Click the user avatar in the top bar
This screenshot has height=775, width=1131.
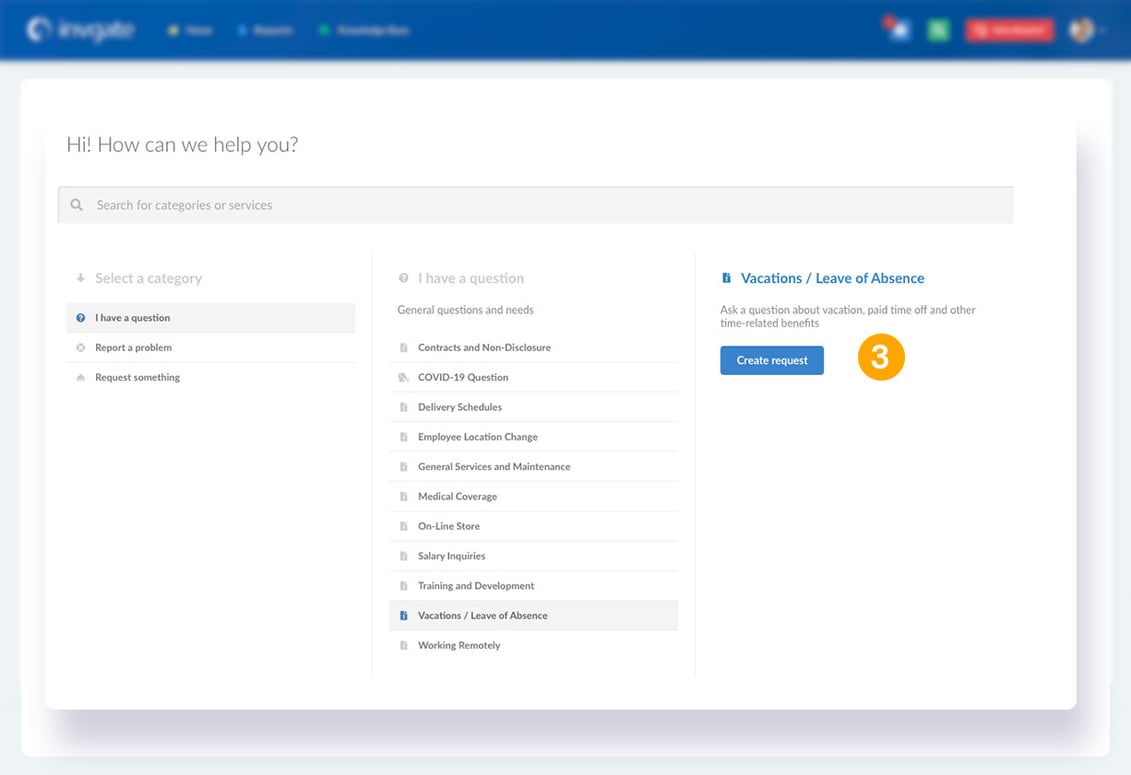coord(1078,29)
